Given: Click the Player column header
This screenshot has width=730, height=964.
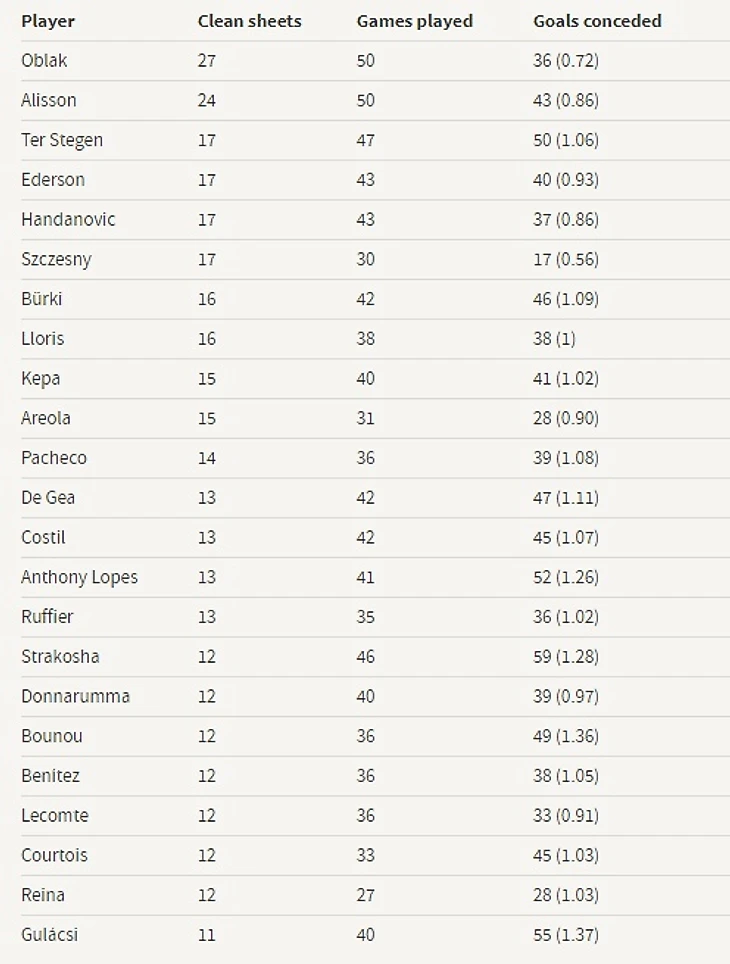Looking at the screenshot, I should (x=48, y=22).
